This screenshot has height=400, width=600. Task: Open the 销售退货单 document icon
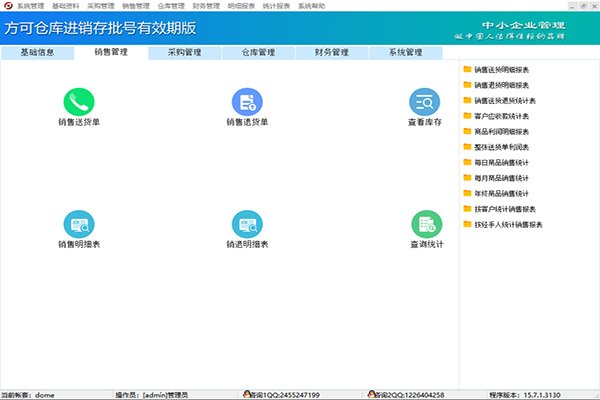pos(247,102)
